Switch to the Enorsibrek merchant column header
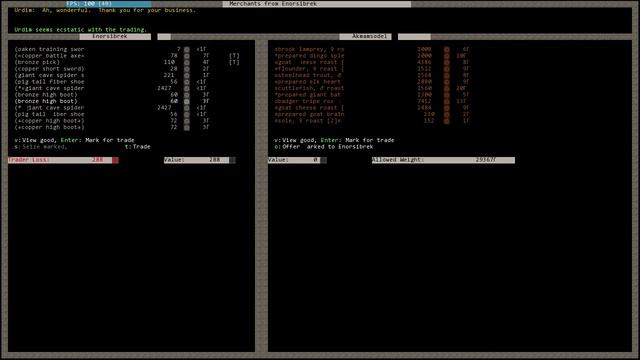Viewport: 640px width, 360px height. pyautogui.click(x=115, y=36)
